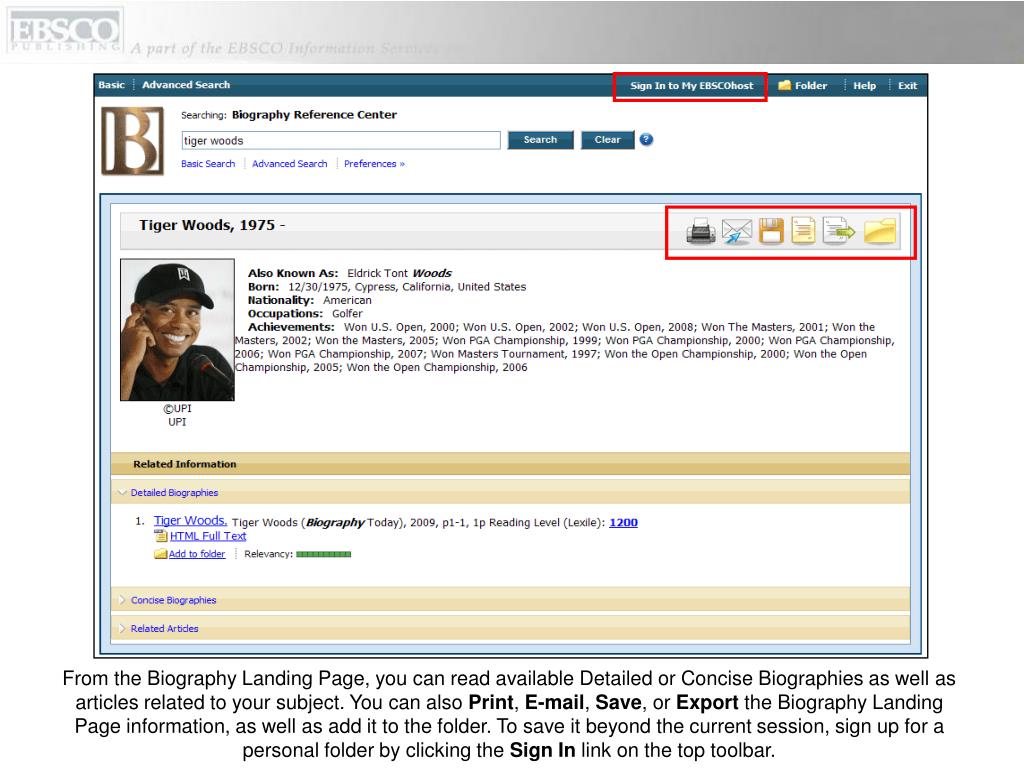
Task: Open the Tiger Woods biography result link
Action: pyautogui.click(x=191, y=520)
